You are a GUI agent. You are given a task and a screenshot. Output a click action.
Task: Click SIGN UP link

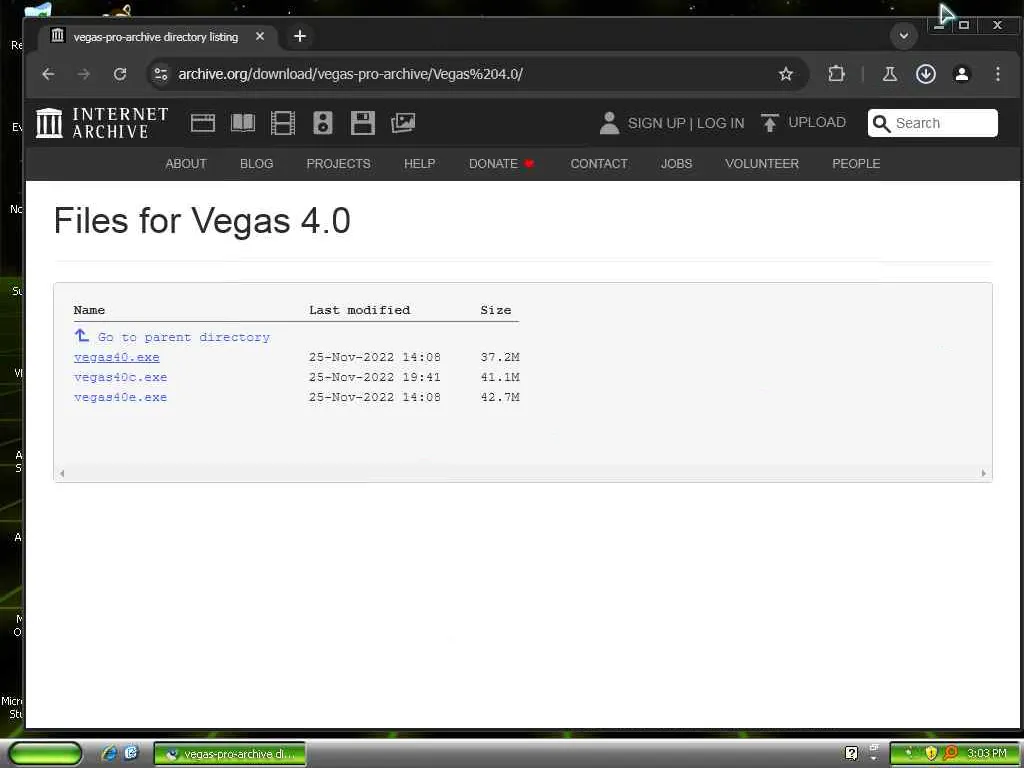tap(656, 123)
